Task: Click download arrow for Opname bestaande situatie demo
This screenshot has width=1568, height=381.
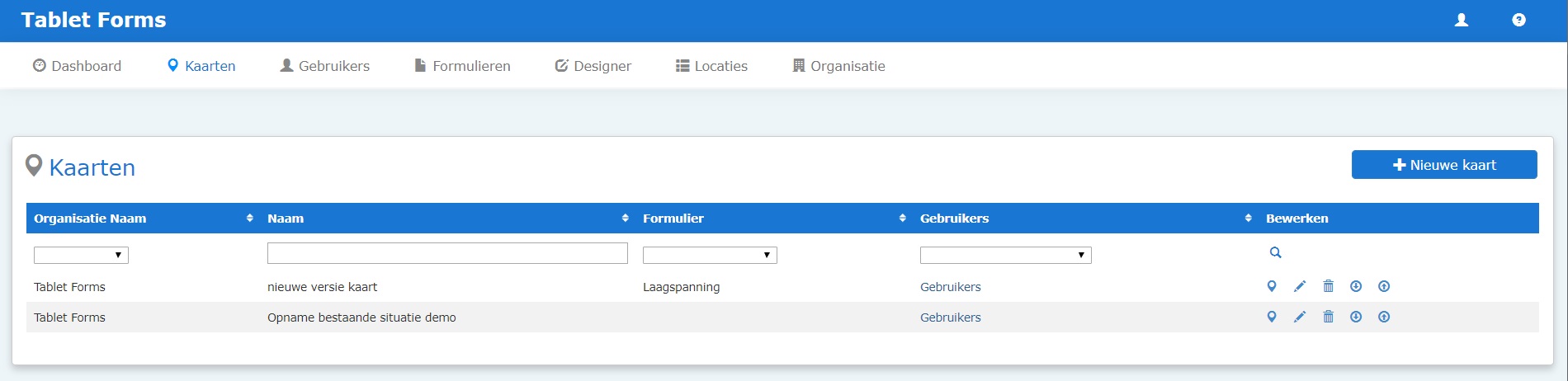Action: click(1356, 317)
